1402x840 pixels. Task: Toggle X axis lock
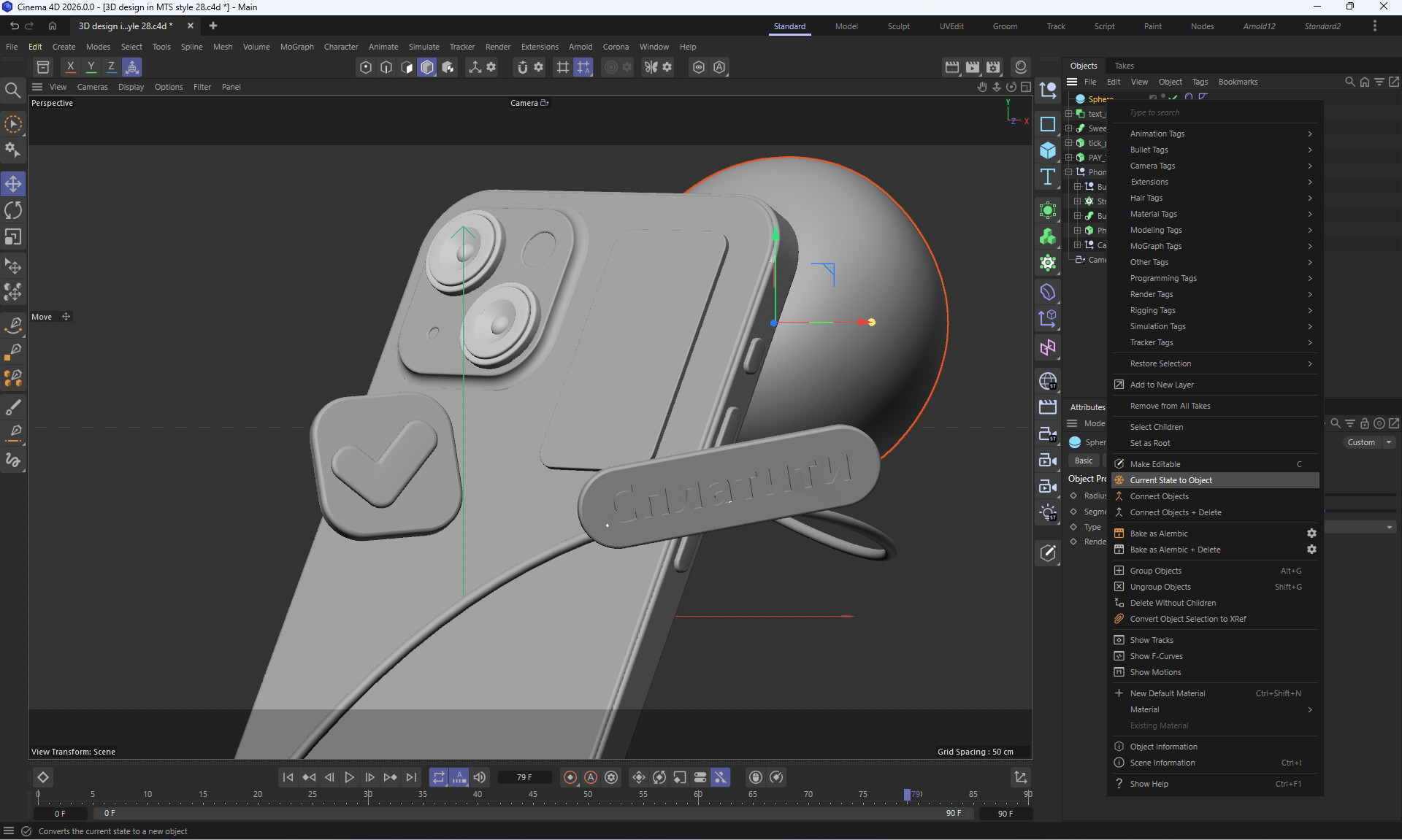click(x=70, y=67)
